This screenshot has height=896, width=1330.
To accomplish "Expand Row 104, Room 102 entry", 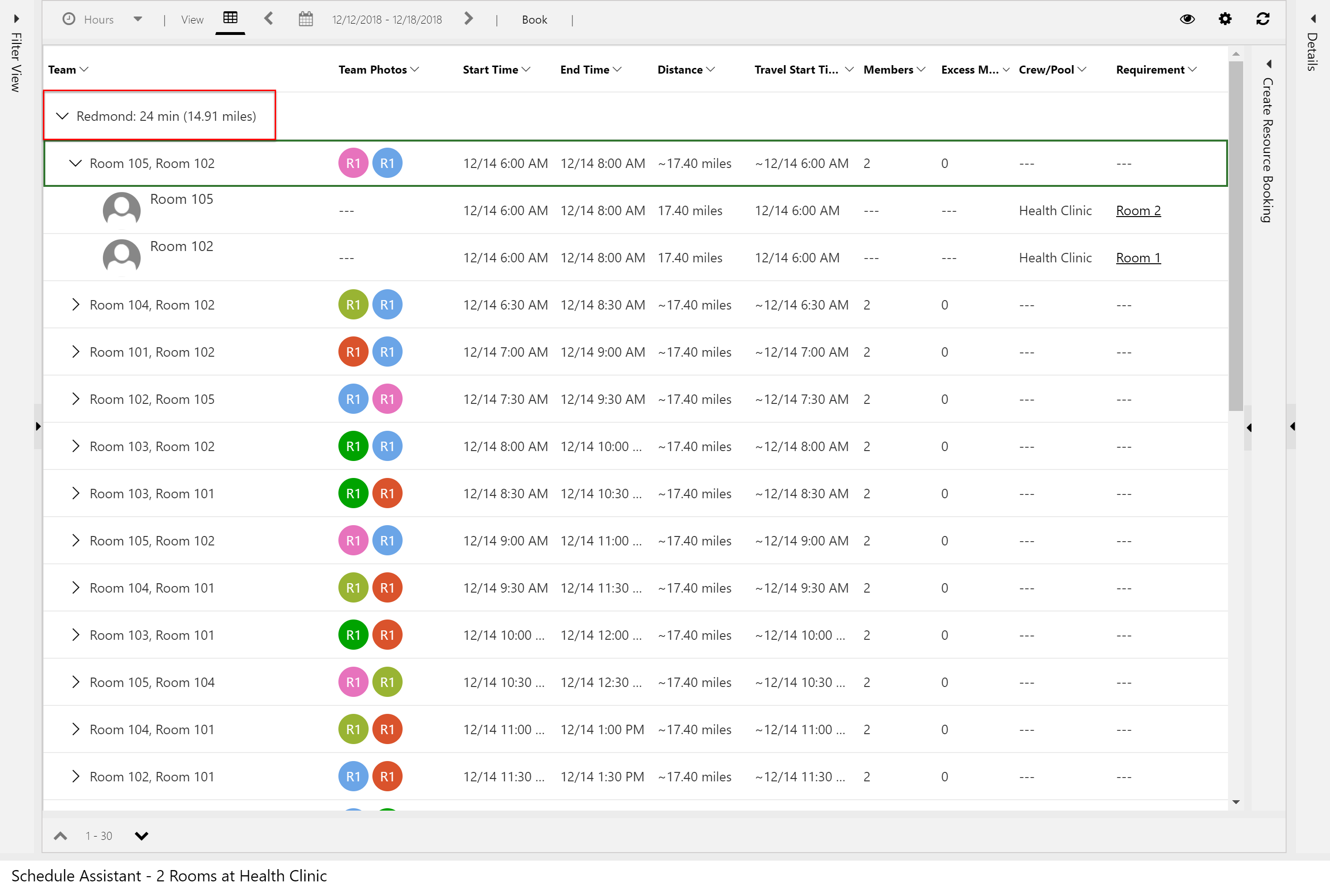I will click(x=76, y=305).
